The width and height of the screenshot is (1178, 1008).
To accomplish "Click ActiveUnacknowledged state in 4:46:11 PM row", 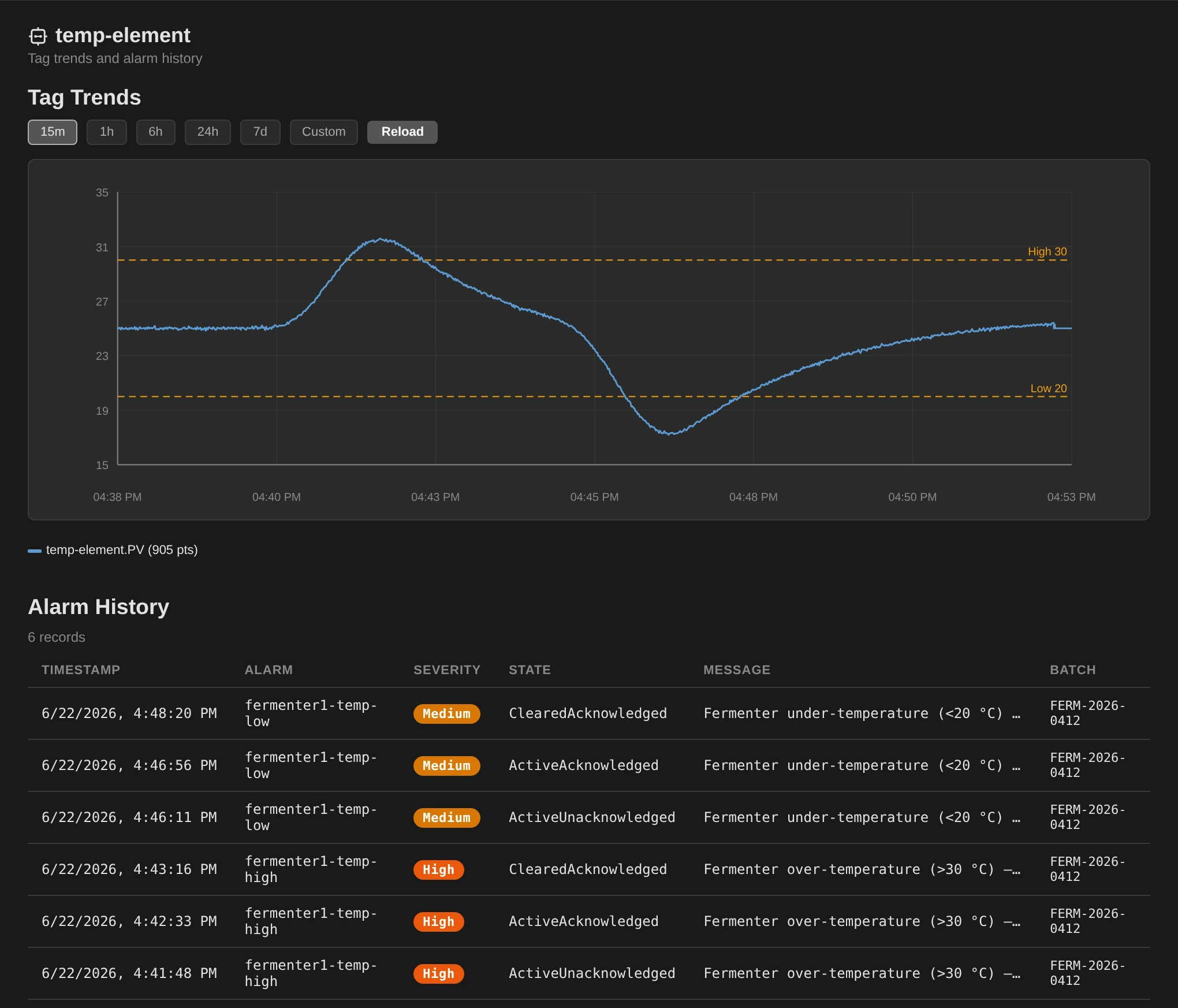I will [x=592, y=818].
